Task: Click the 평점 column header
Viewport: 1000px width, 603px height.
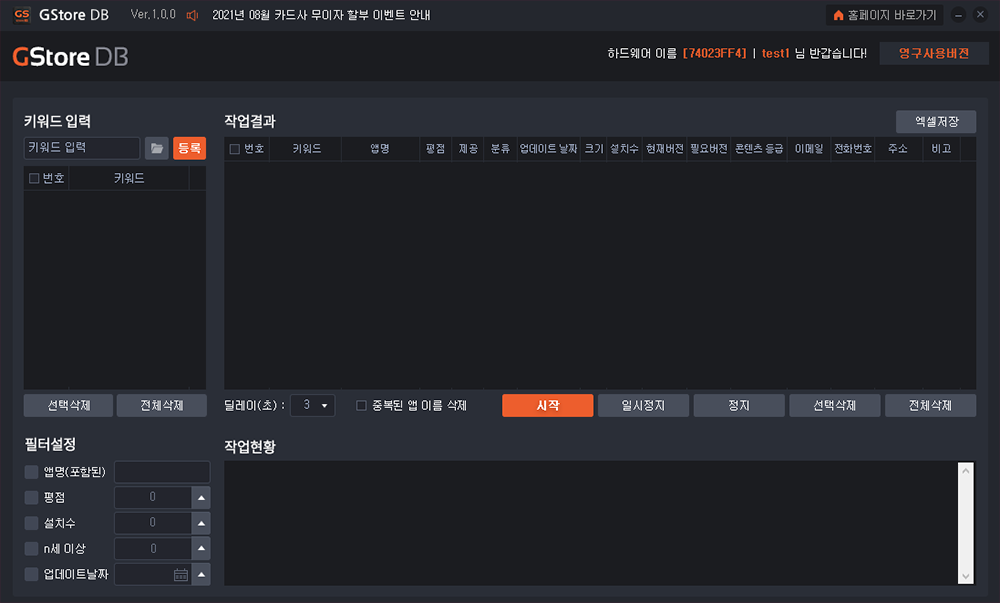Action: (x=436, y=149)
